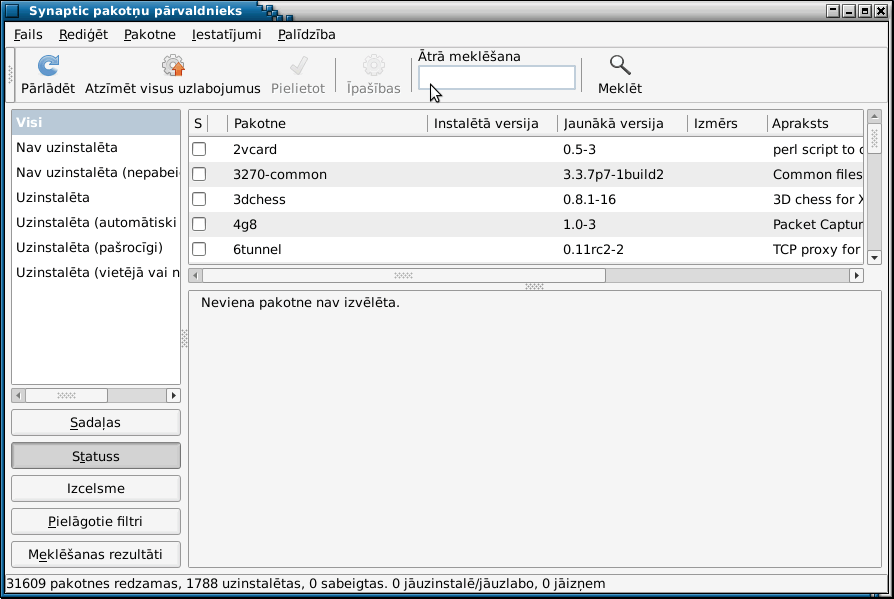Image resolution: width=894 pixels, height=599 pixels.
Task: Toggle the checkbox for 2vcard package
Action: [x=199, y=149]
